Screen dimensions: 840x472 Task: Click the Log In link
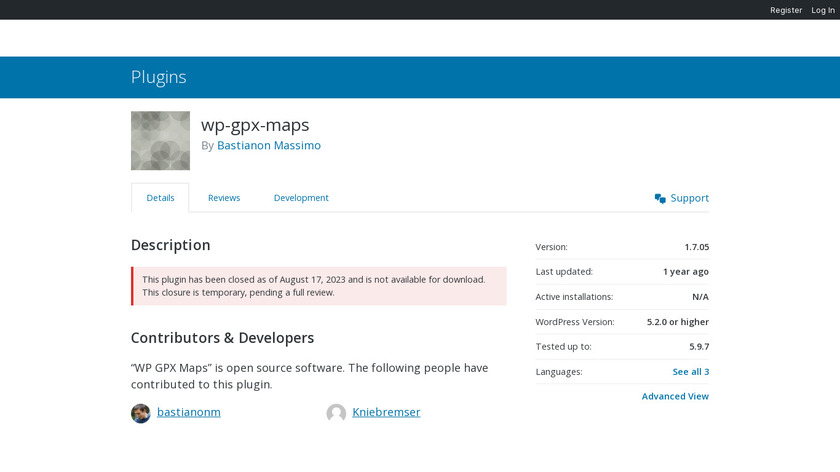(x=823, y=10)
